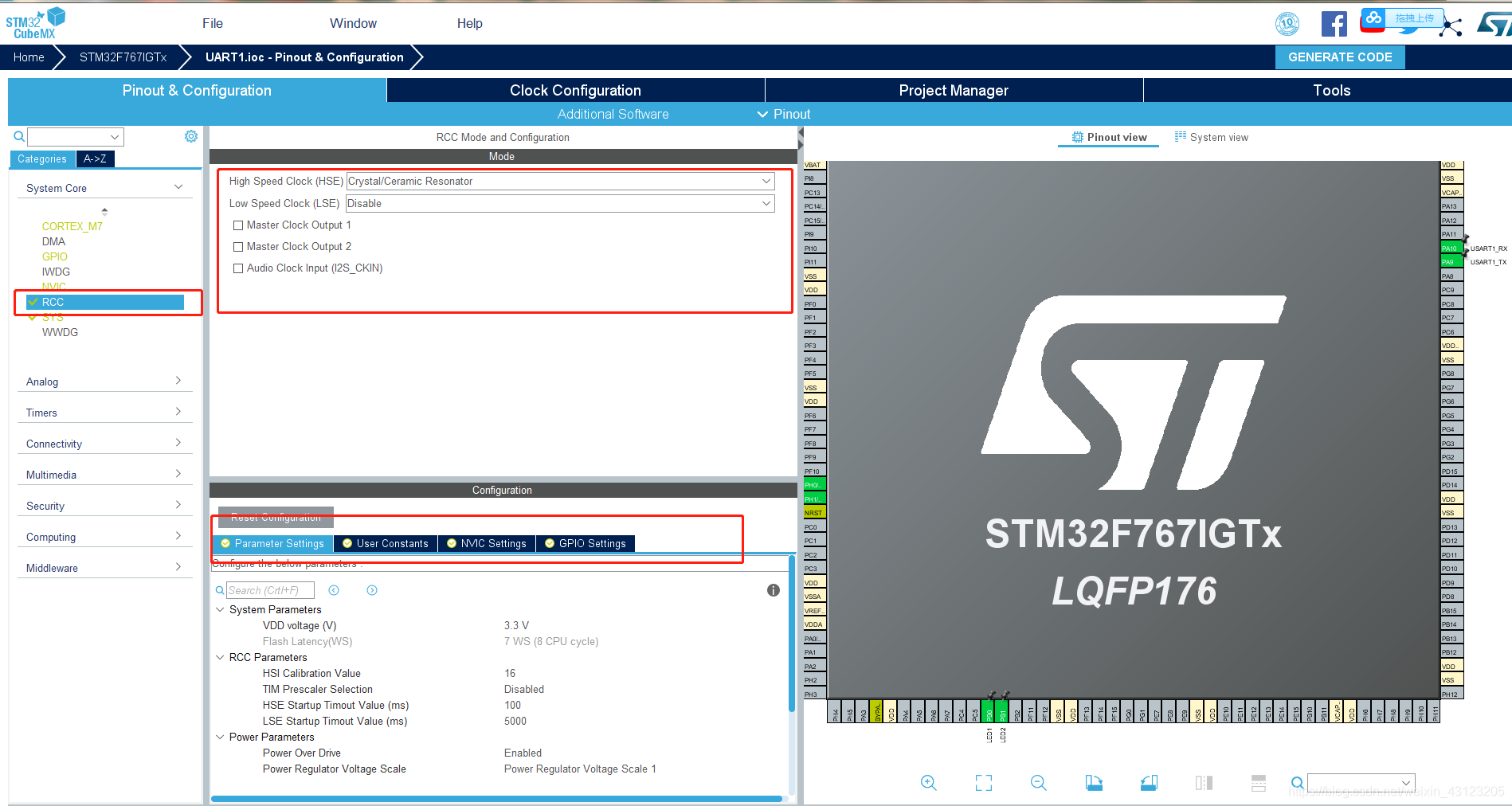This screenshot has width=1512, height=806.
Task: Select RCC in the System Core list
Action: tap(105, 302)
